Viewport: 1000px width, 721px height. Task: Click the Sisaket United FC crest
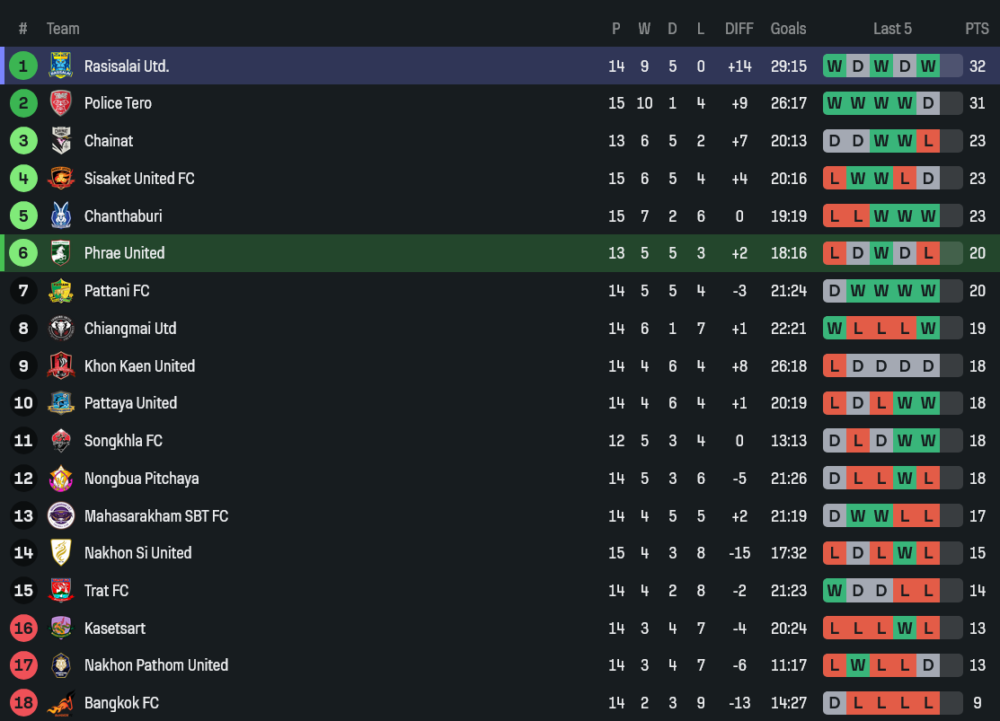[x=61, y=178]
